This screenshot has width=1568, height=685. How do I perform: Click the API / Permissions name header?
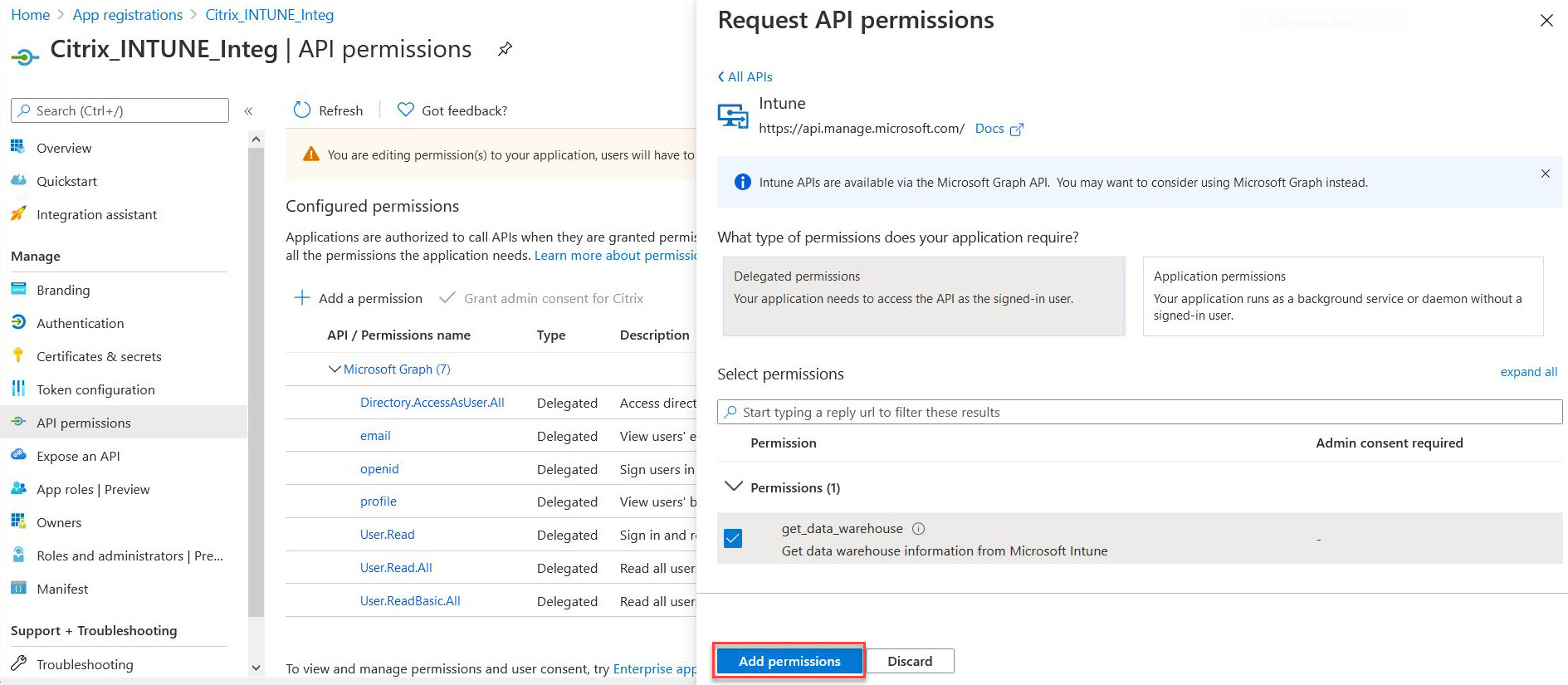coord(398,335)
